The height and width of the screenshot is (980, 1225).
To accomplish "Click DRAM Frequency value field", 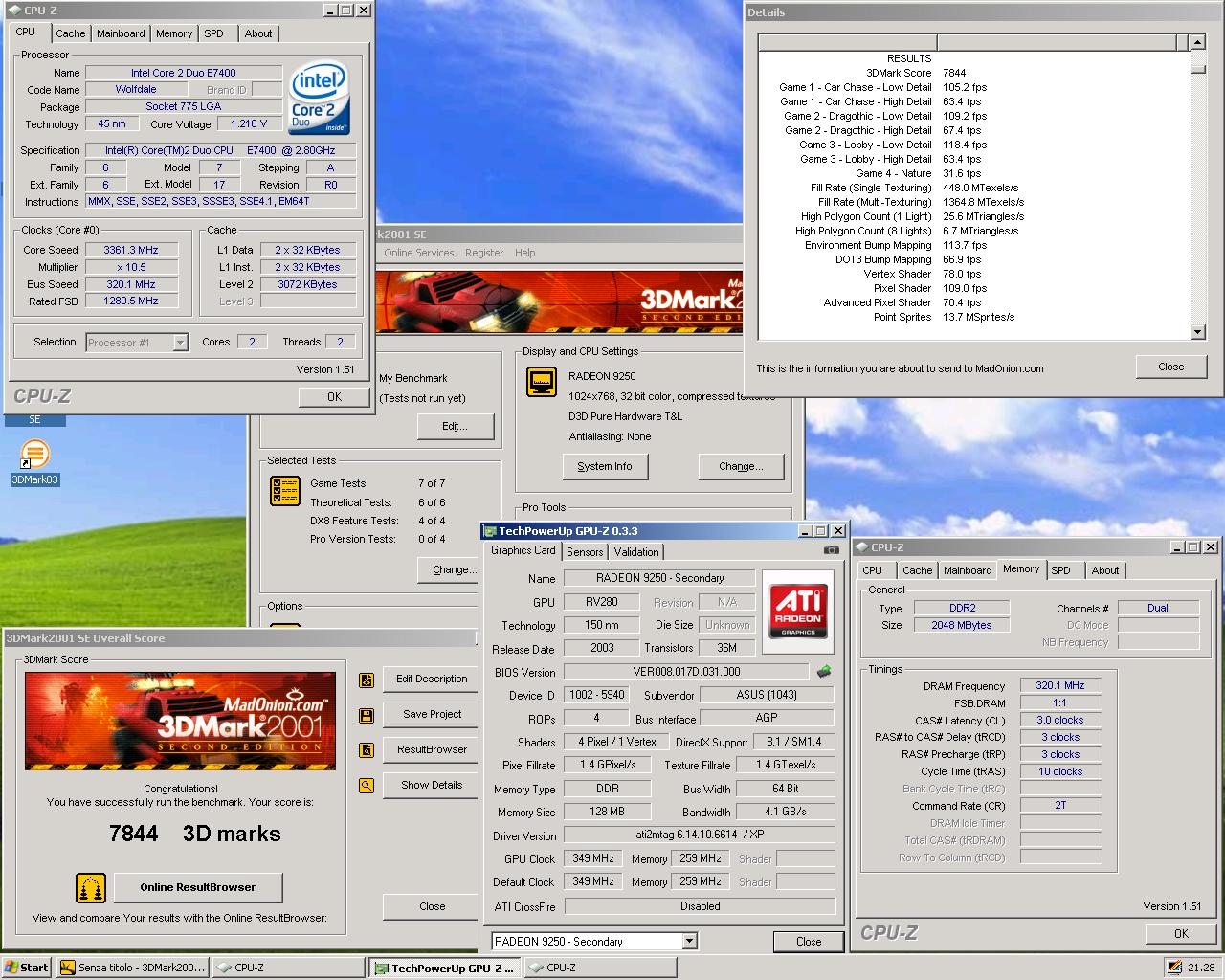I will pos(1060,686).
